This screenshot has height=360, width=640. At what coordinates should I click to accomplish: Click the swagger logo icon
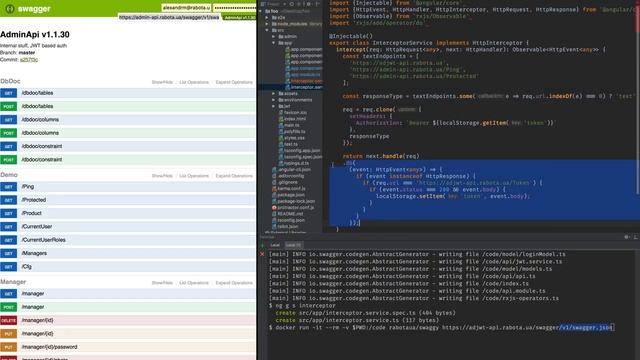click(x=10, y=8)
